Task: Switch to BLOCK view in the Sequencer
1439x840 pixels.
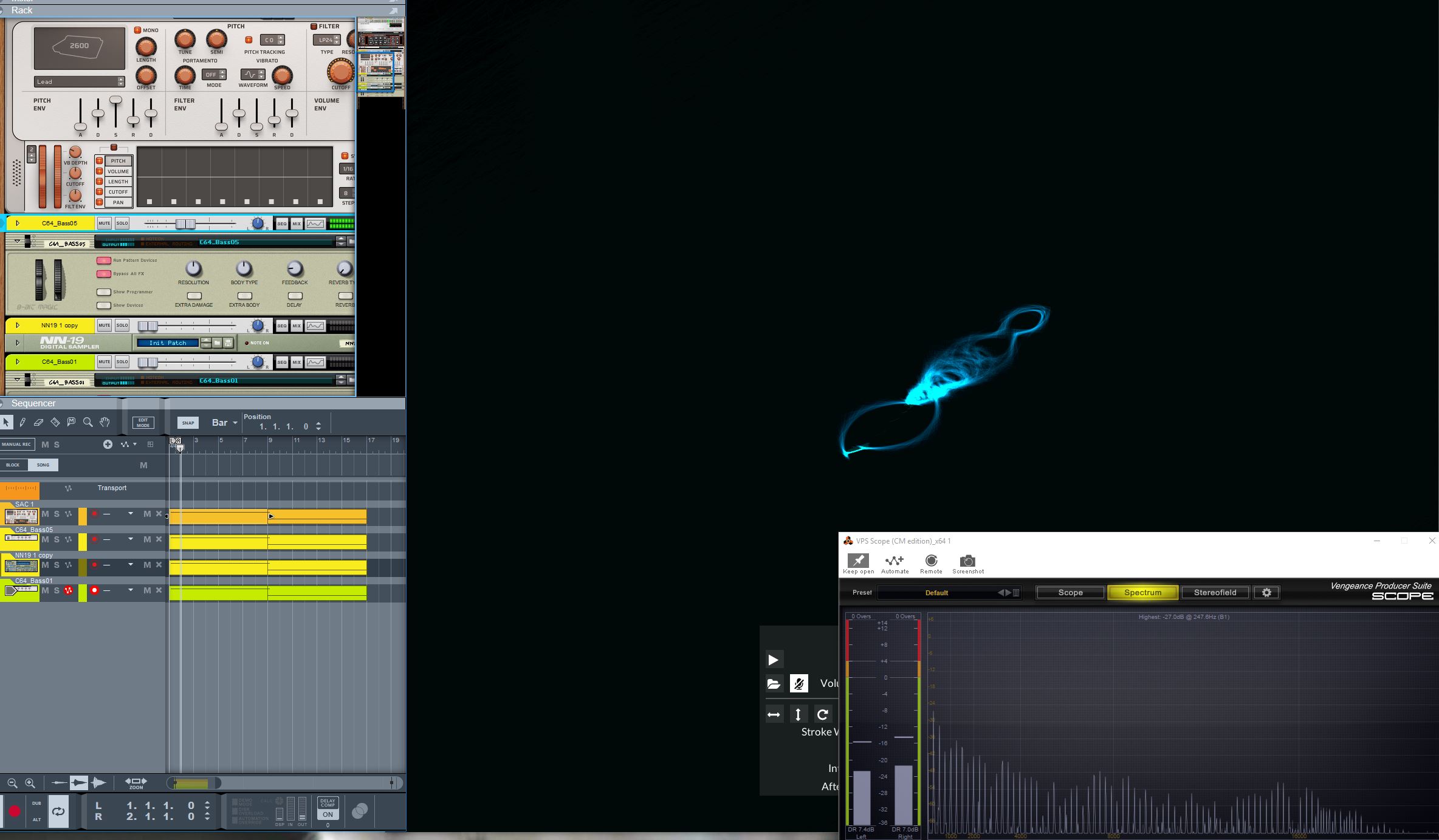Action: click(13, 465)
